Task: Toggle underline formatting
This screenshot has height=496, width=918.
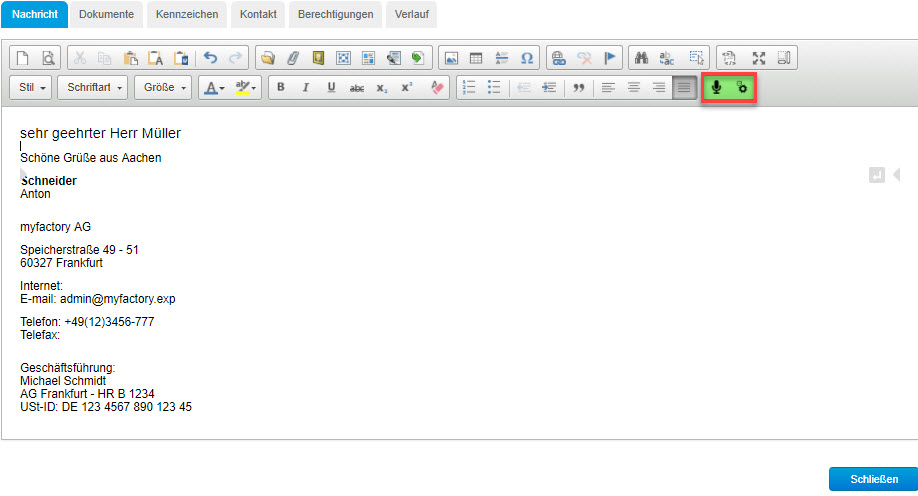Action: coord(331,88)
